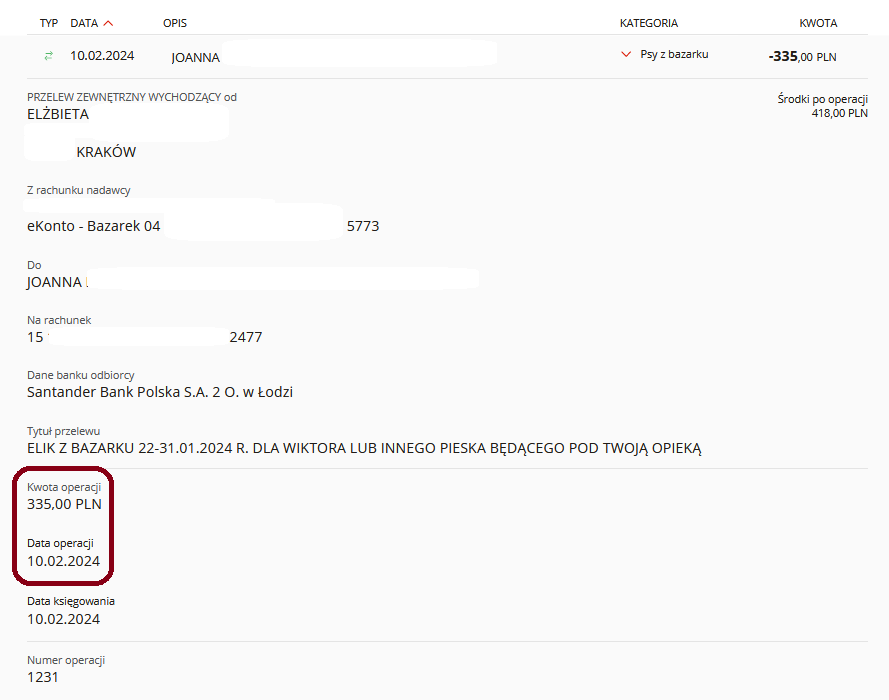Sort by the TYP column header
The image size is (889, 700).
pyautogui.click(x=49, y=23)
